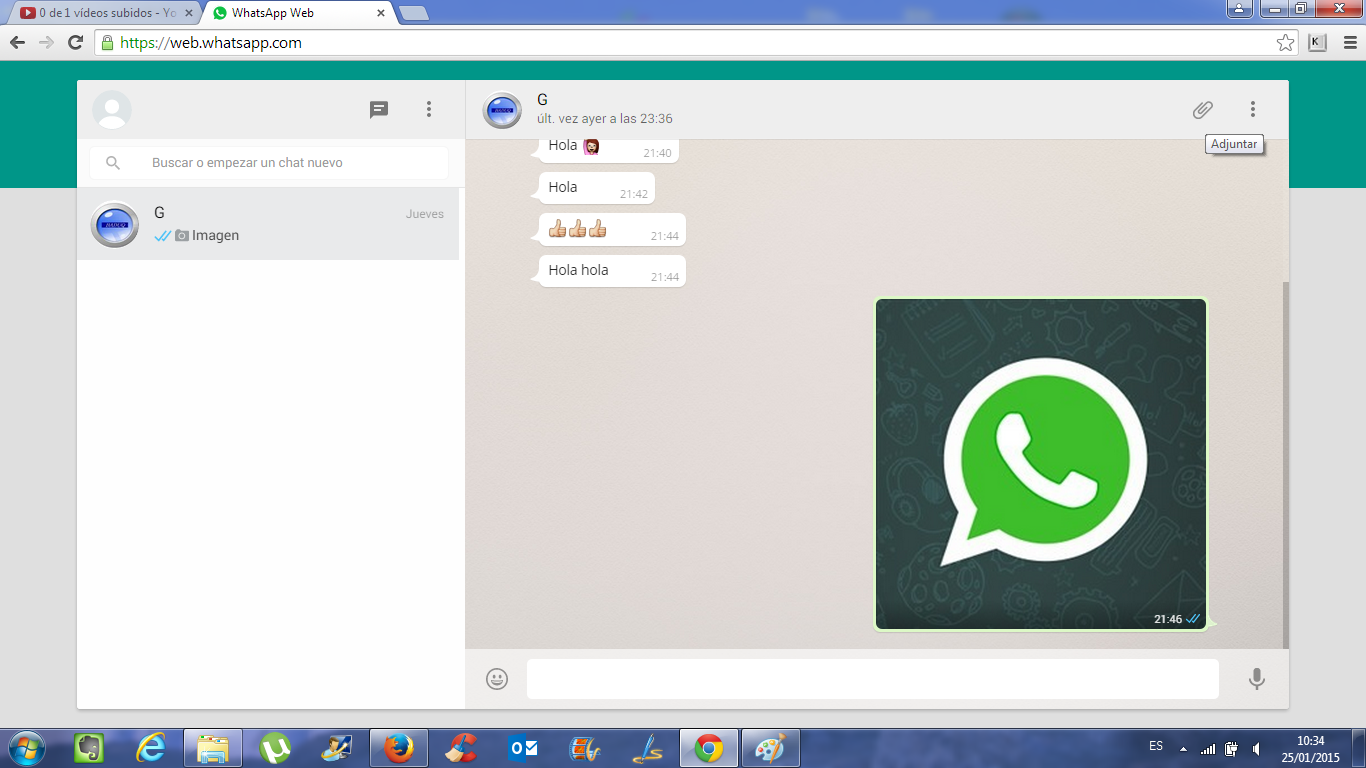Open the emoji picker smiley icon
The image size is (1366, 768).
point(497,679)
